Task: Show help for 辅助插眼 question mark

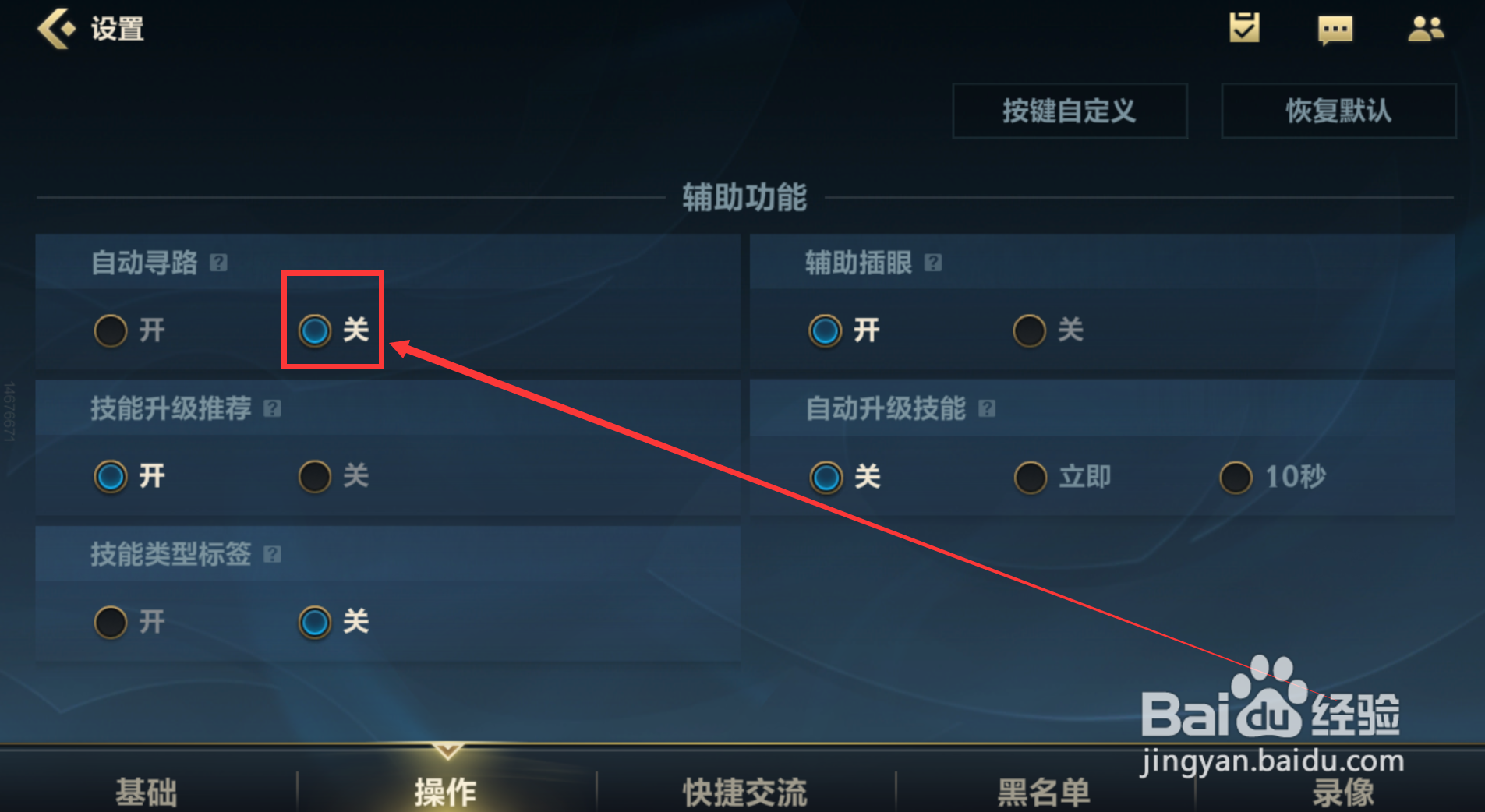Action: [x=933, y=263]
